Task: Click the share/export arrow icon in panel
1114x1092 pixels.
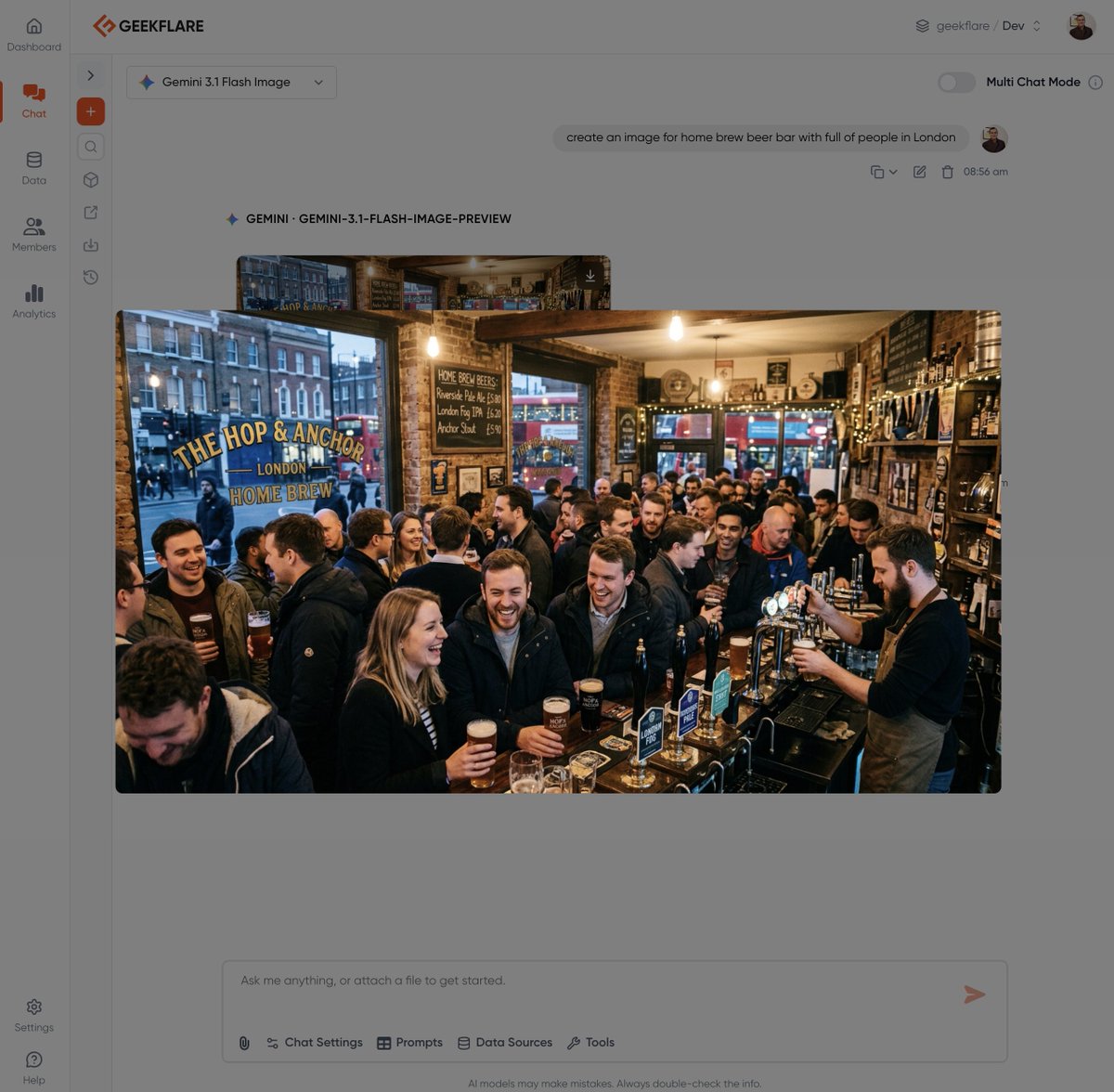Action: (x=91, y=213)
